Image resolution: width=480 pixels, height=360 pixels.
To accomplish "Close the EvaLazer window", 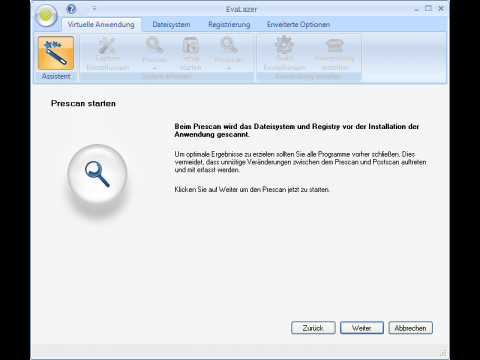I will 441,8.
